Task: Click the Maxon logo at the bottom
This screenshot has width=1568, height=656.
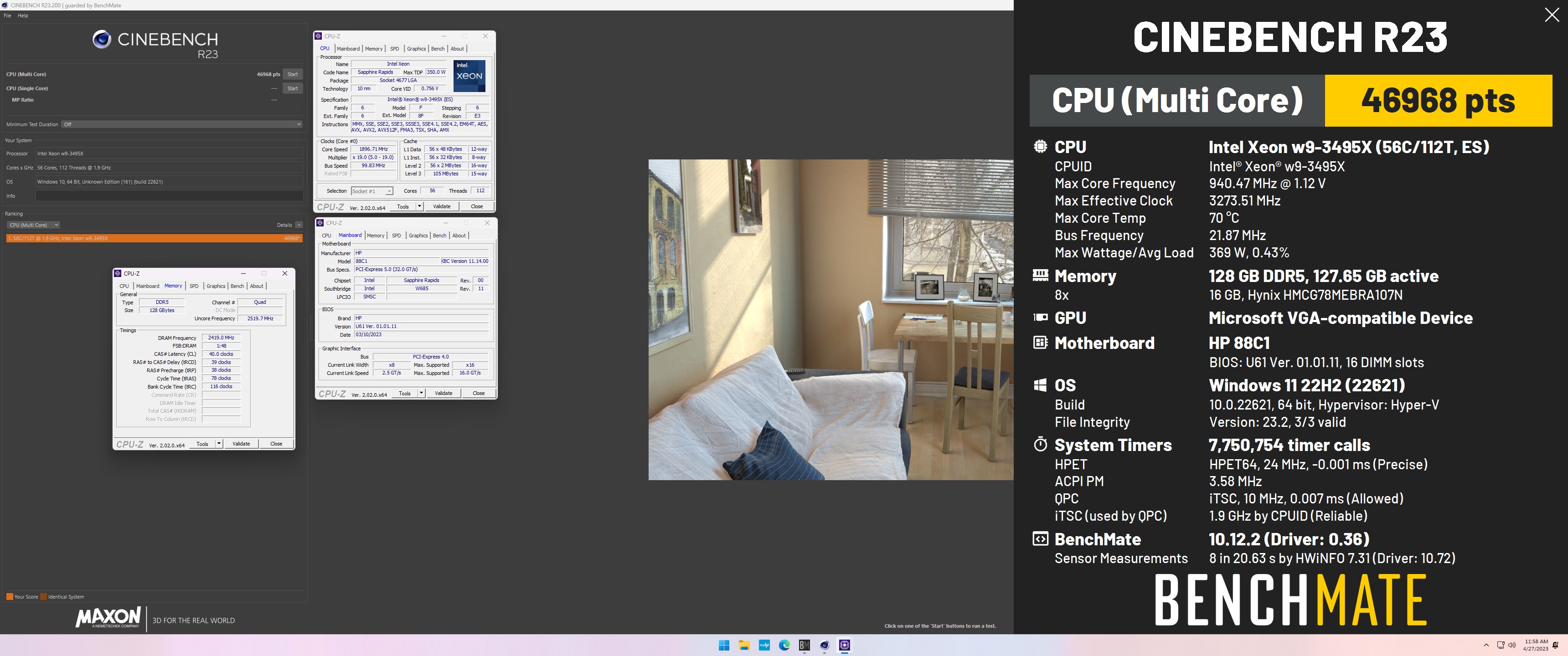Action: (x=108, y=618)
